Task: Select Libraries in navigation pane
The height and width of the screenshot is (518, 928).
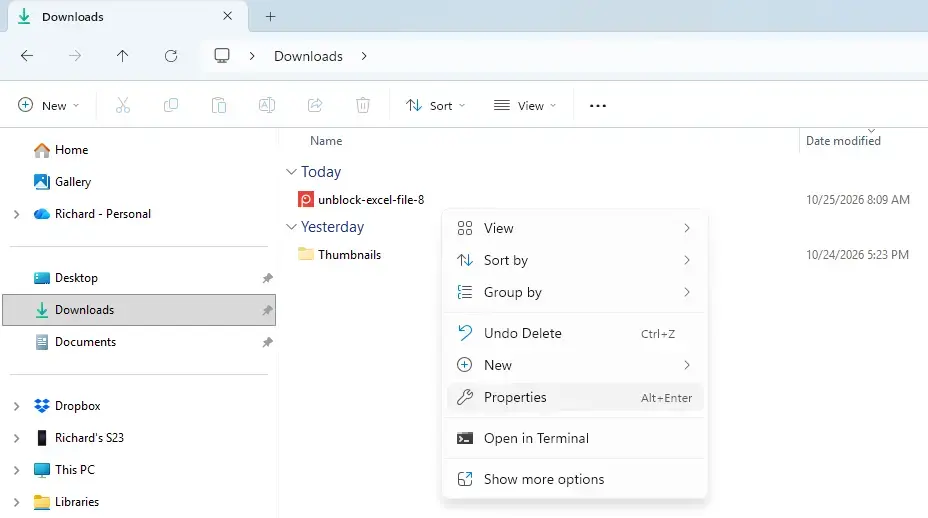Action: 66,501
